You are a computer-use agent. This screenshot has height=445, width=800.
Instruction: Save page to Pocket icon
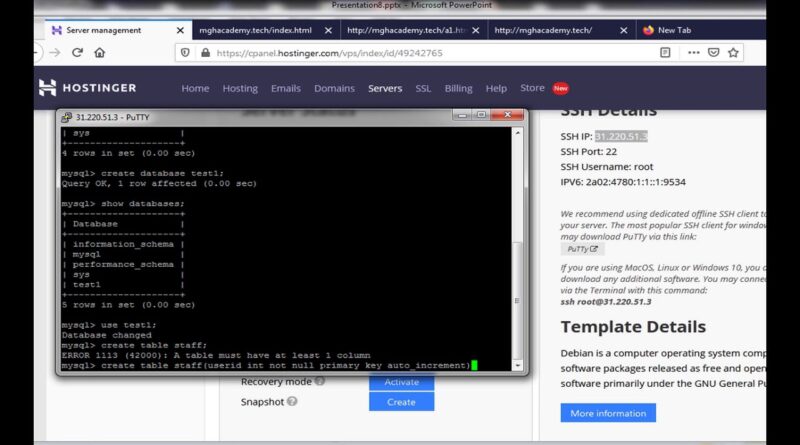pos(713,53)
